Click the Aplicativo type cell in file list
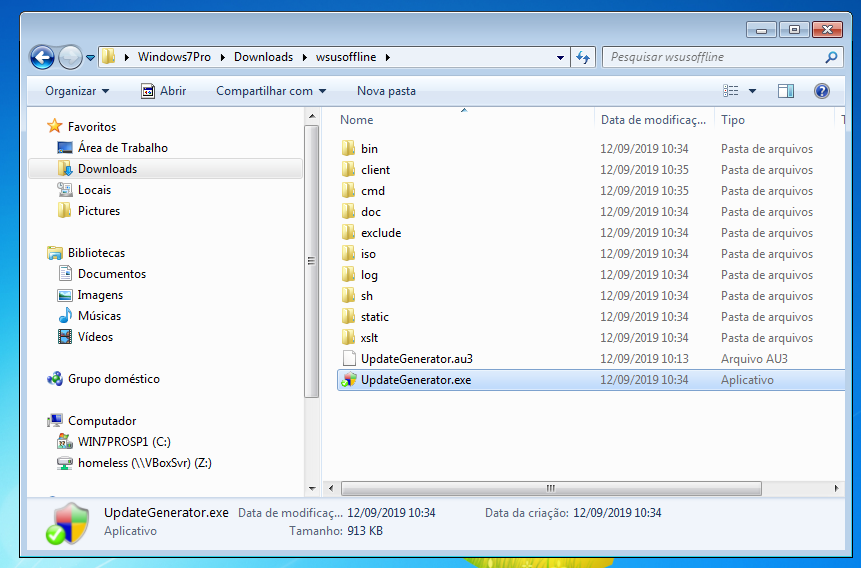This screenshot has height=568, width=861. 747,380
